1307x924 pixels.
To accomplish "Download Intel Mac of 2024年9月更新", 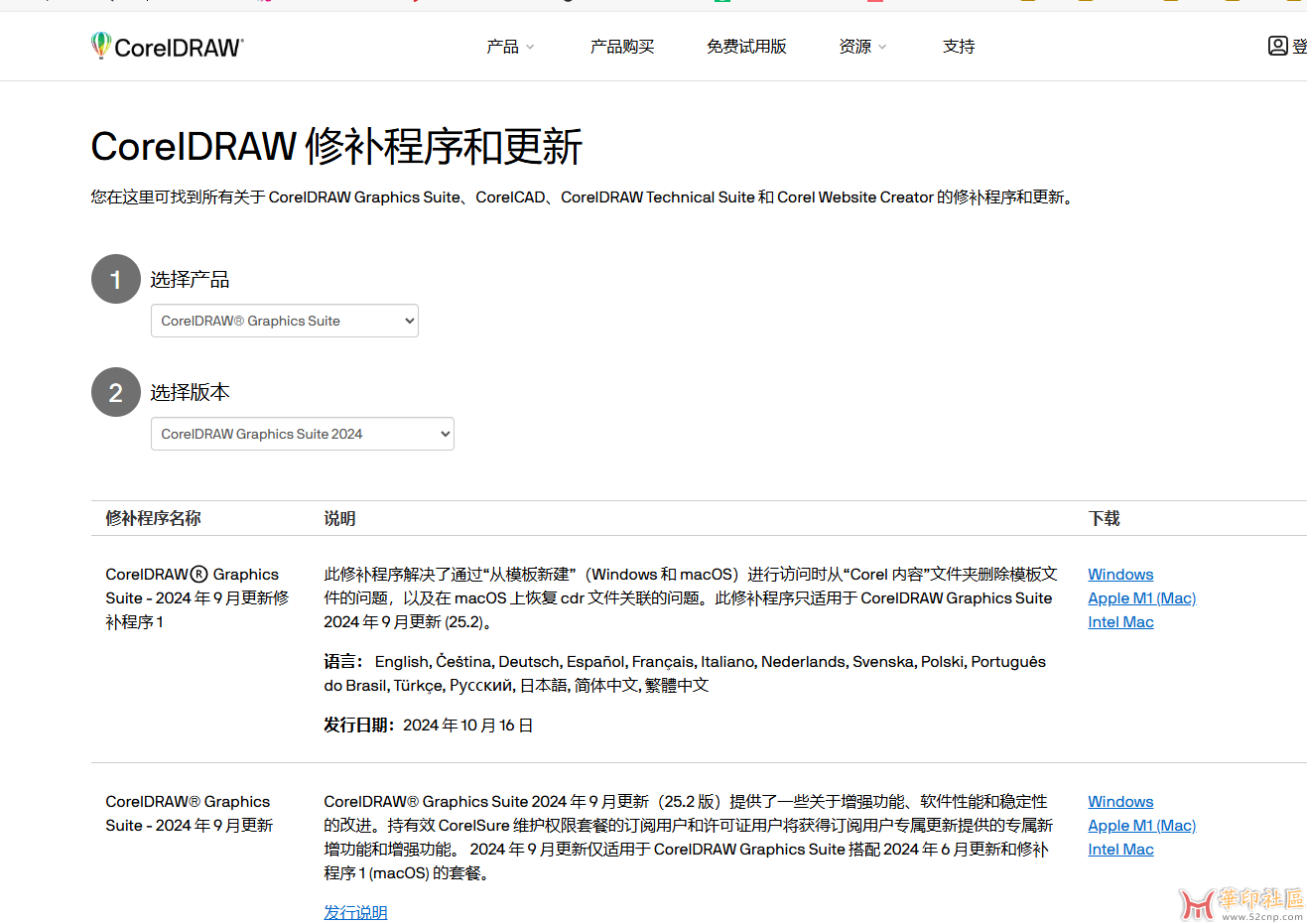I will coord(1120,850).
